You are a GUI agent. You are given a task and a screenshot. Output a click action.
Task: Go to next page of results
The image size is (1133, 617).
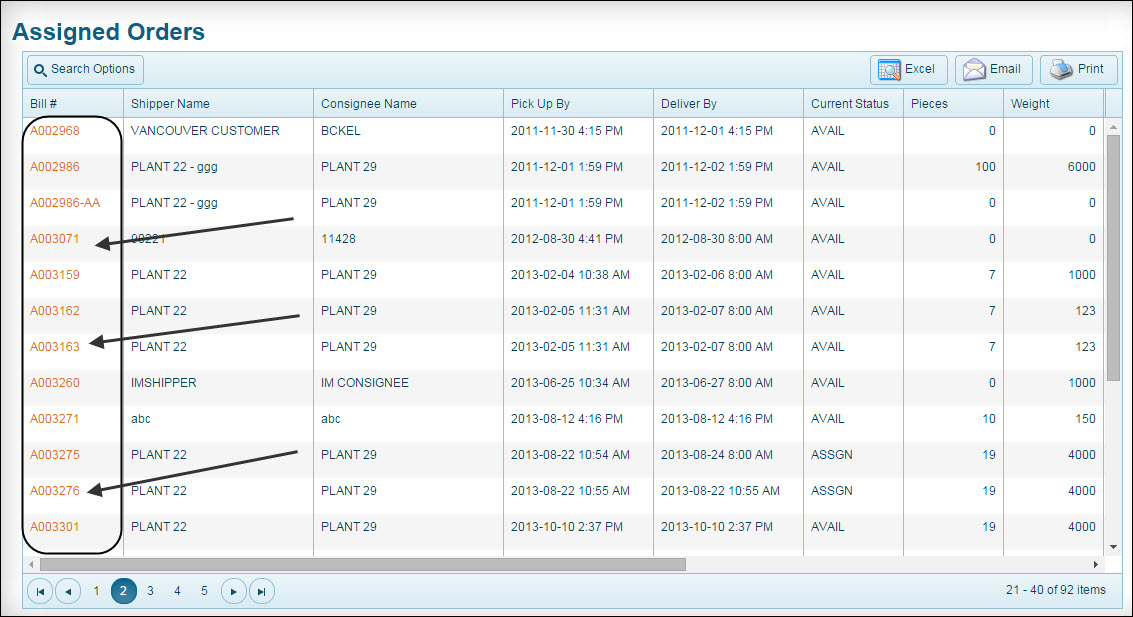coord(233,591)
